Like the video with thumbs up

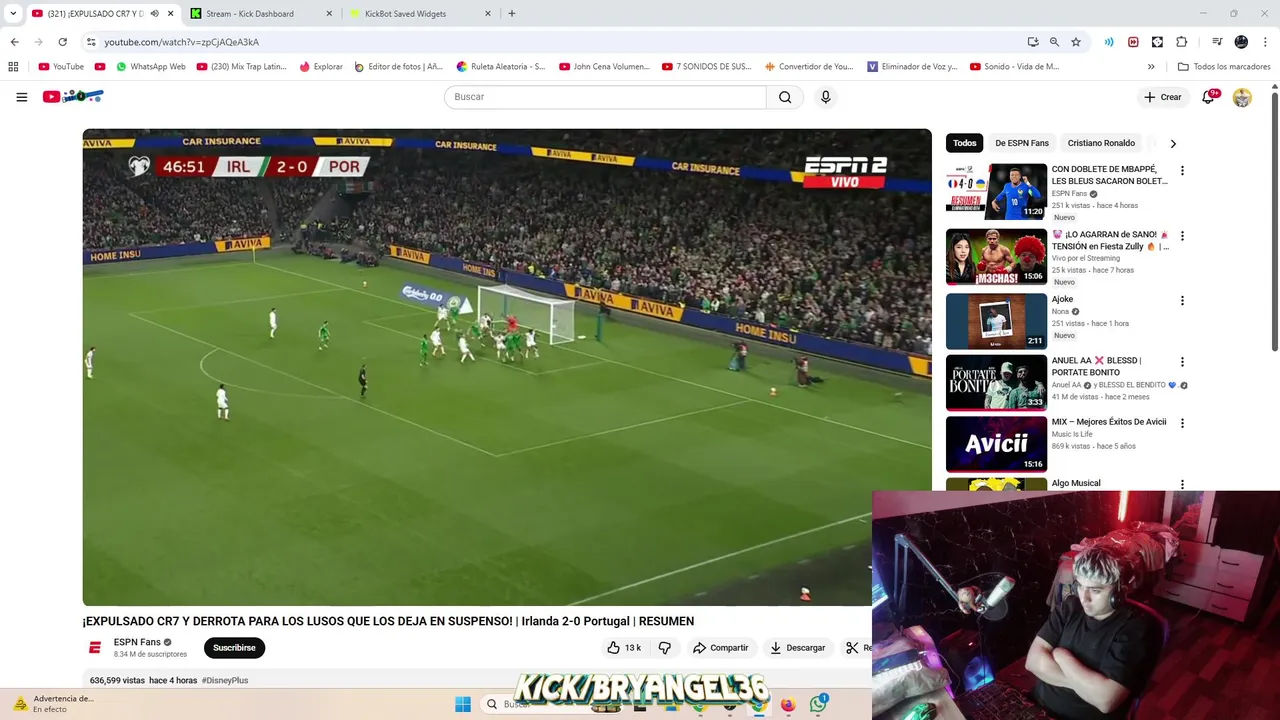point(624,648)
